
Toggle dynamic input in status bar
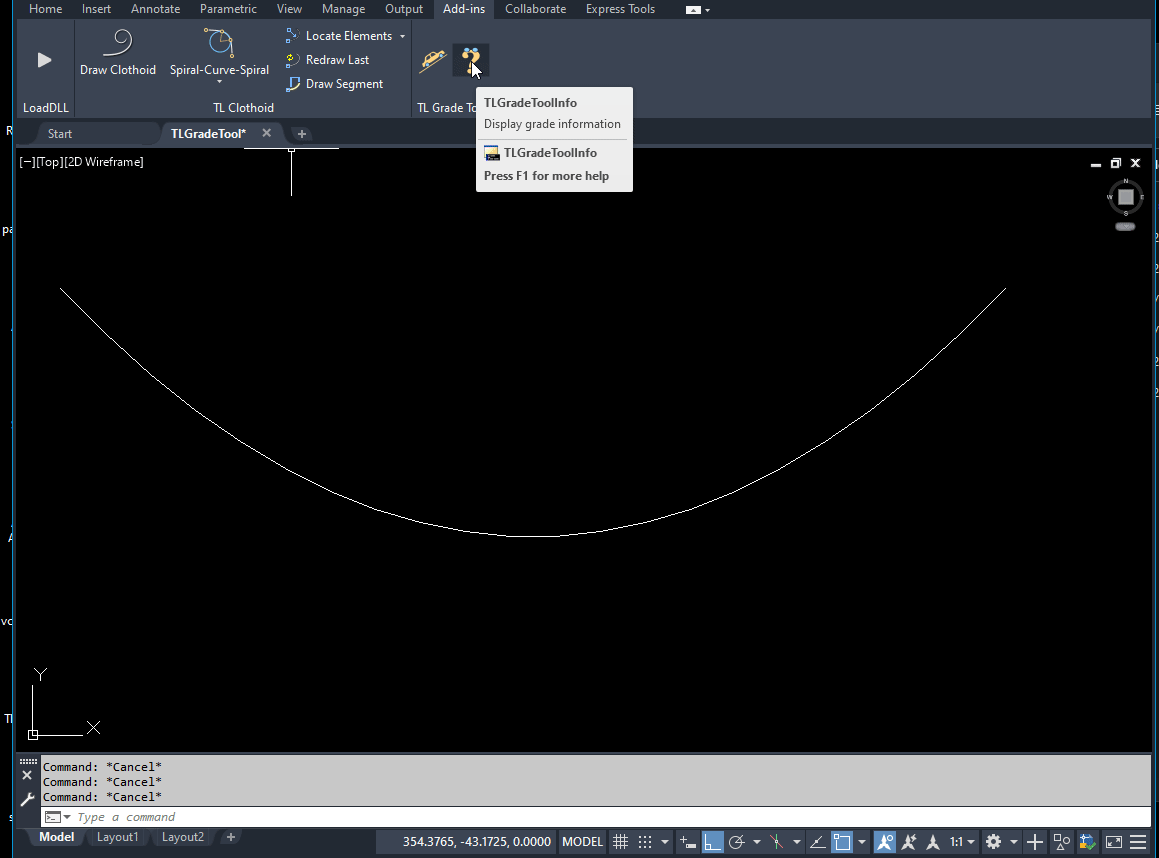(687, 842)
